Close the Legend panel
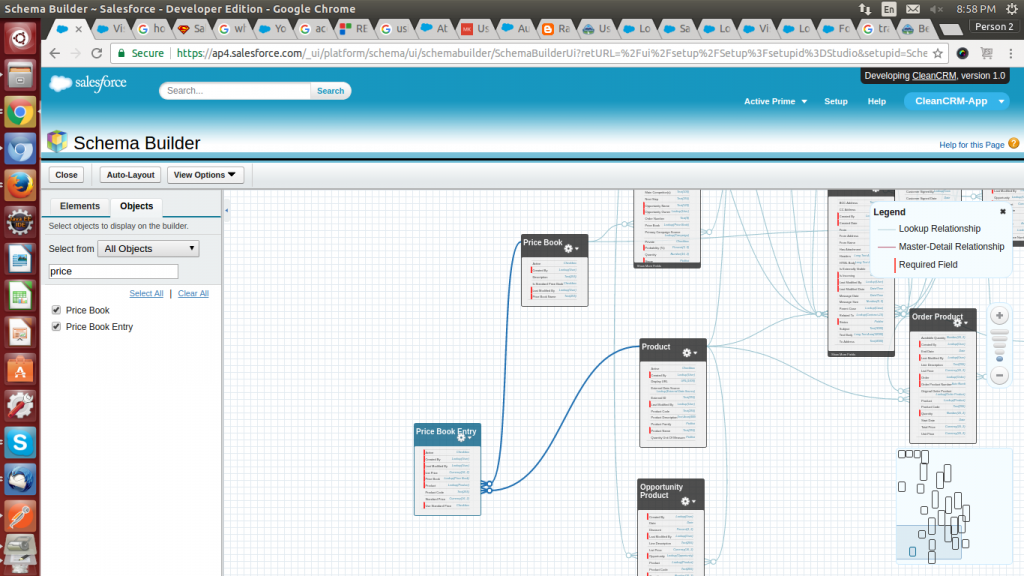The height and width of the screenshot is (576, 1024). coord(1003,212)
